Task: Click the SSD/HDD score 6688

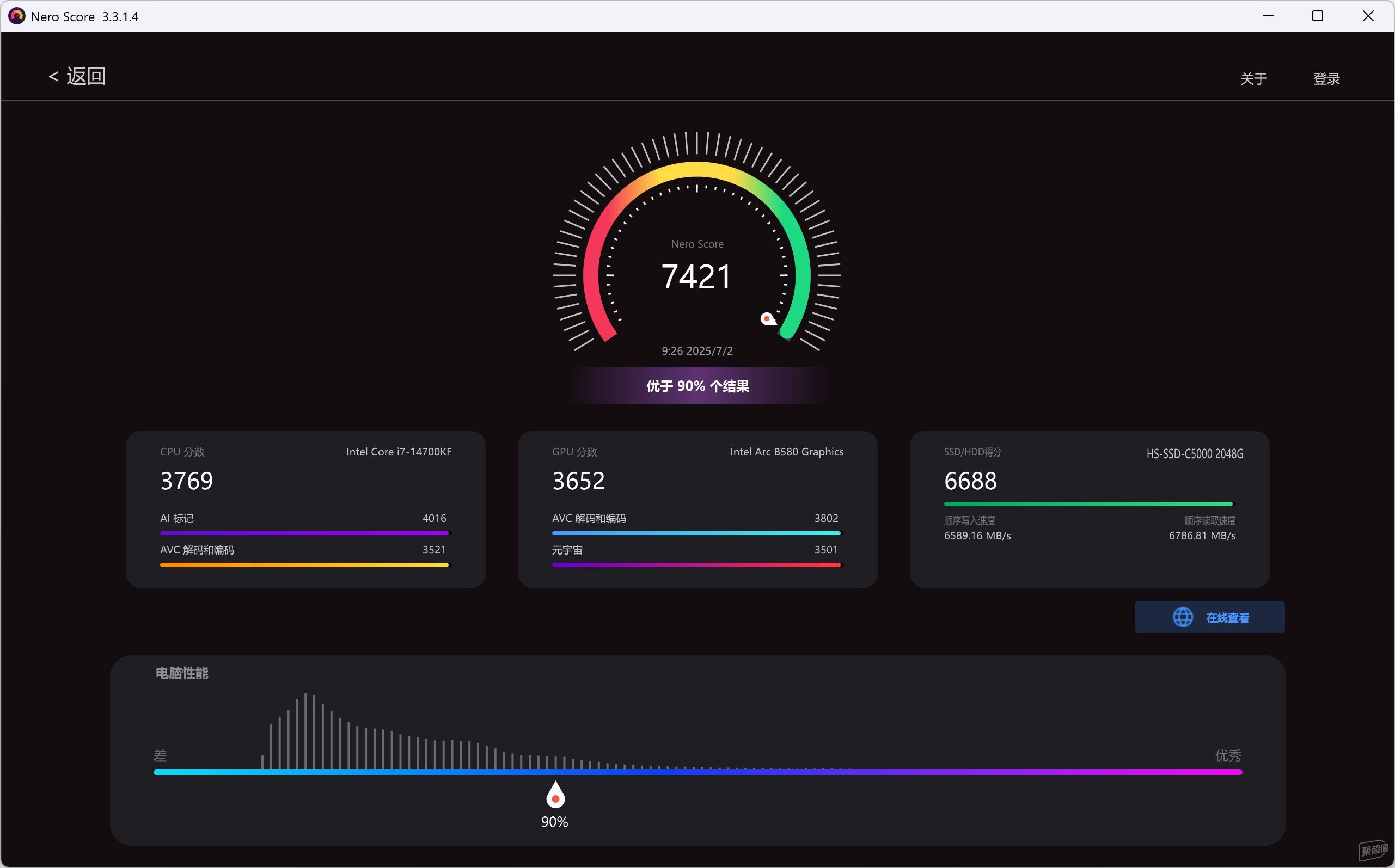Action: [x=970, y=481]
